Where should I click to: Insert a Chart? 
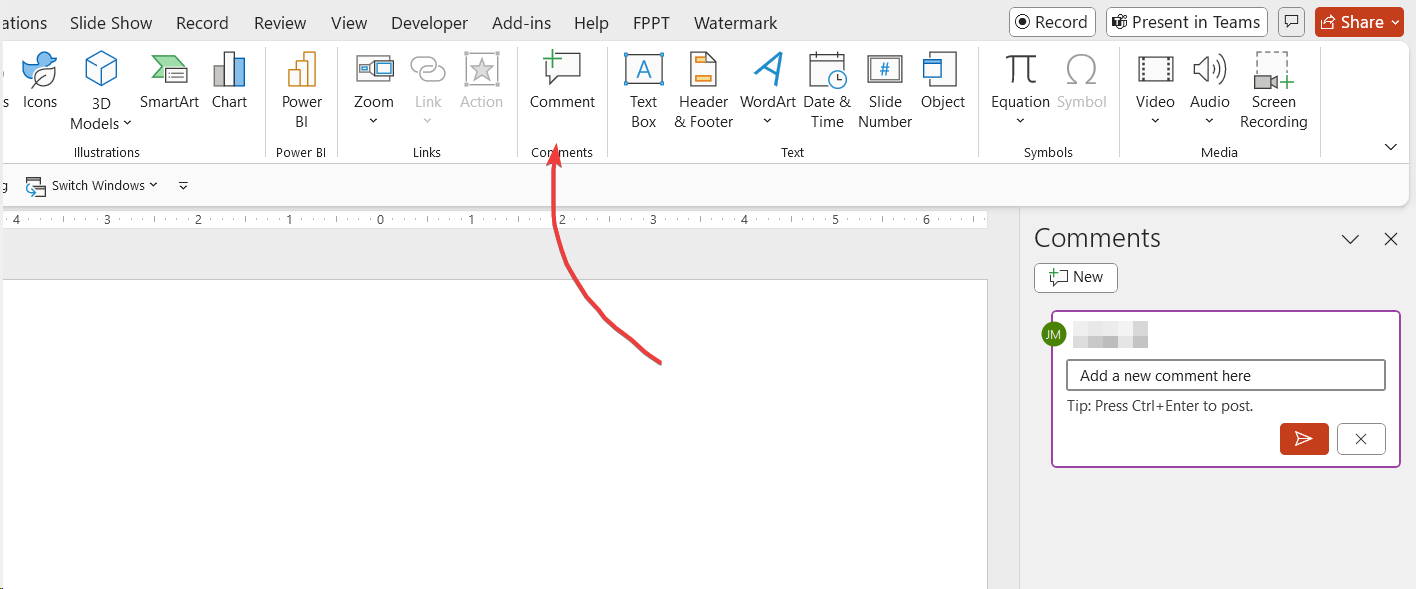click(229, 82)
